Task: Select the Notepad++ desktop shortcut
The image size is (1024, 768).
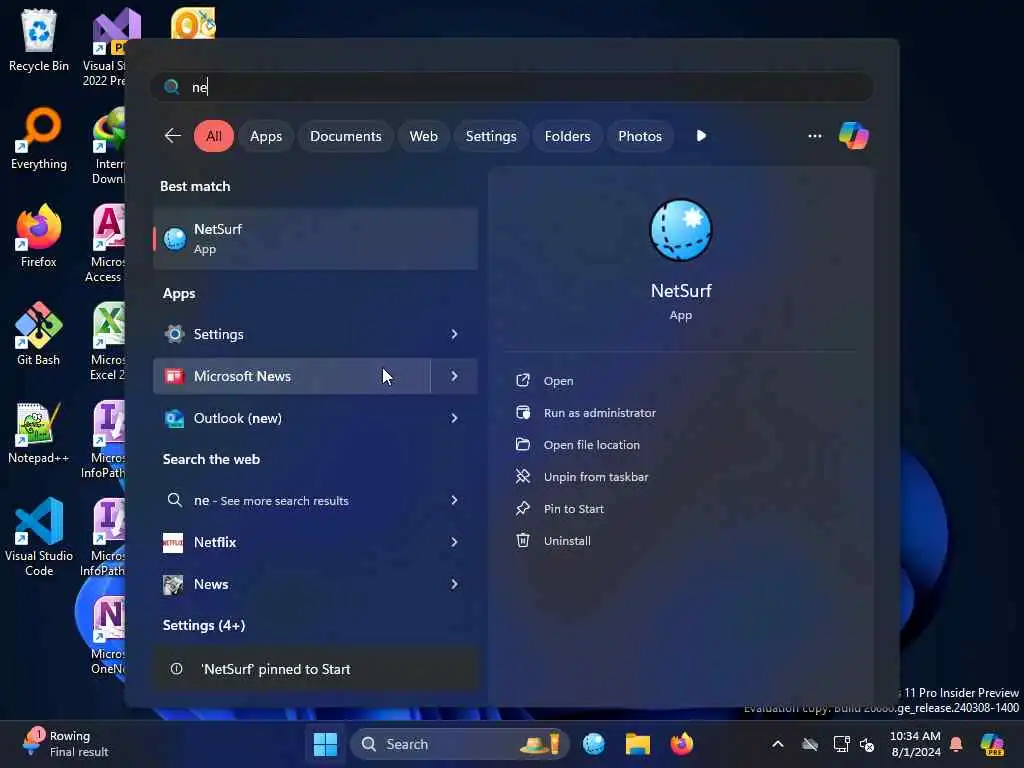Action: tap(39, 432)
